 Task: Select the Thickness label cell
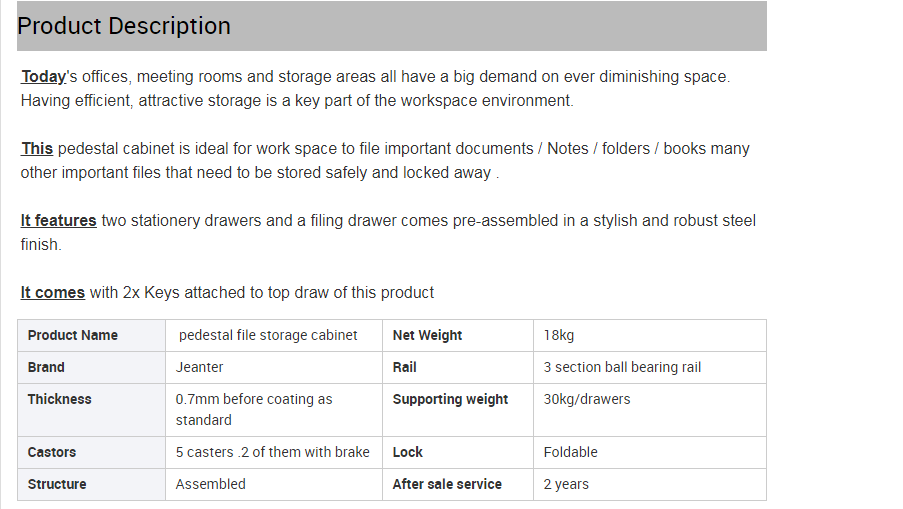click(x=92, y=410)
